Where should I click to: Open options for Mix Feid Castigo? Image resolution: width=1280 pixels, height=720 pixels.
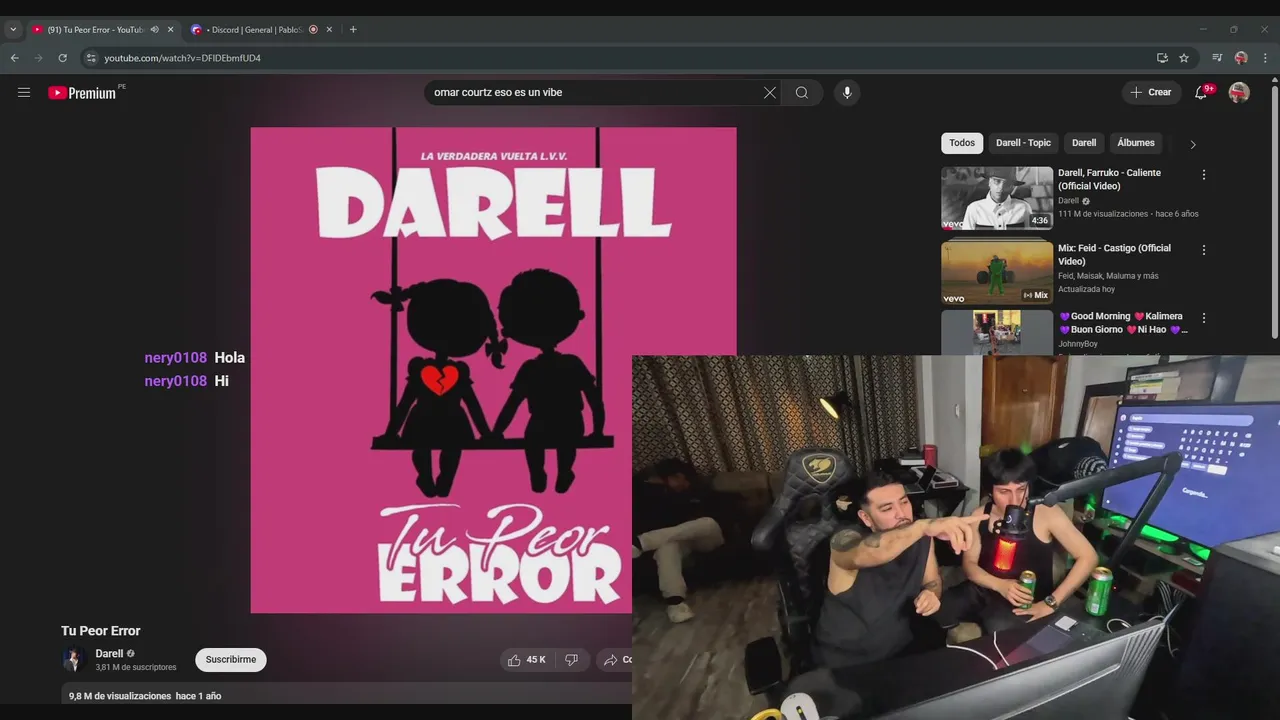click(1204, 250)
